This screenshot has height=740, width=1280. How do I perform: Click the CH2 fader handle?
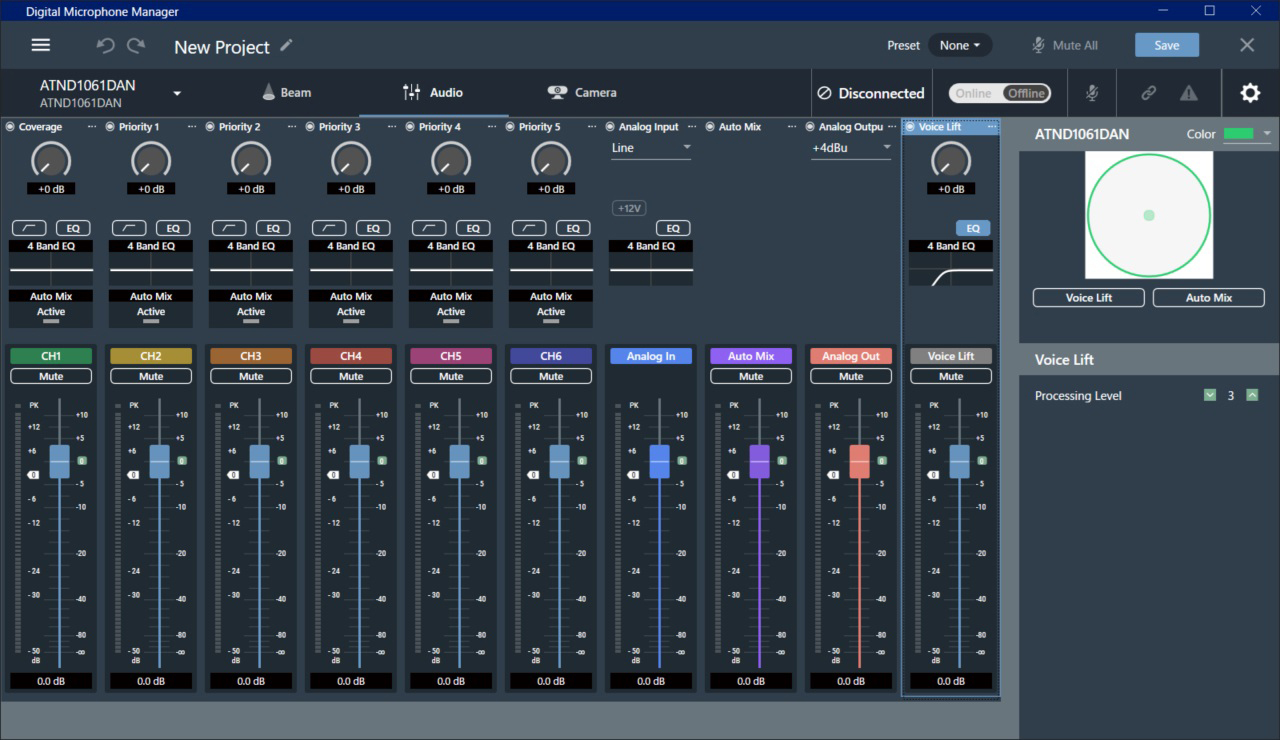[159, 461]
